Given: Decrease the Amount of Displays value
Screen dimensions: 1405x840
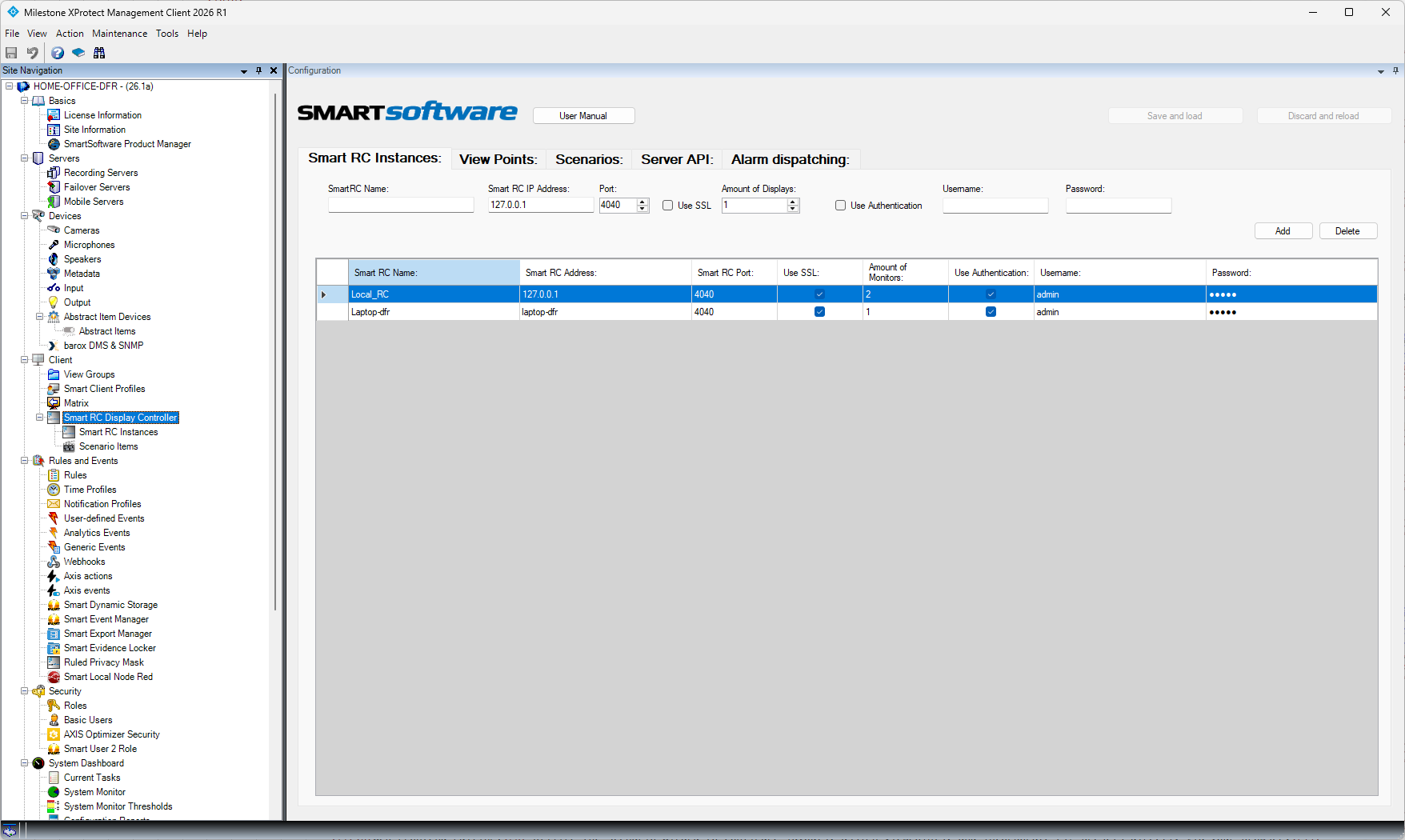Looking at the screenshot, I should 793,209.
